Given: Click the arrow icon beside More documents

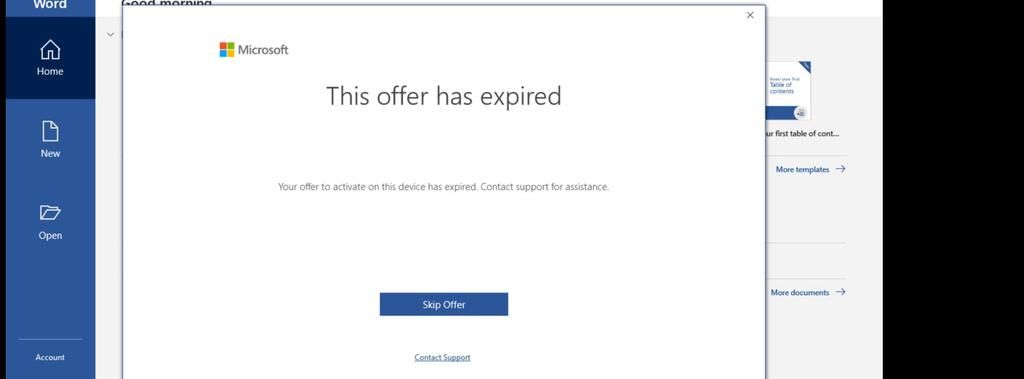Looking at the screenshot, I should pyautogui.click(x=840, y=292).
